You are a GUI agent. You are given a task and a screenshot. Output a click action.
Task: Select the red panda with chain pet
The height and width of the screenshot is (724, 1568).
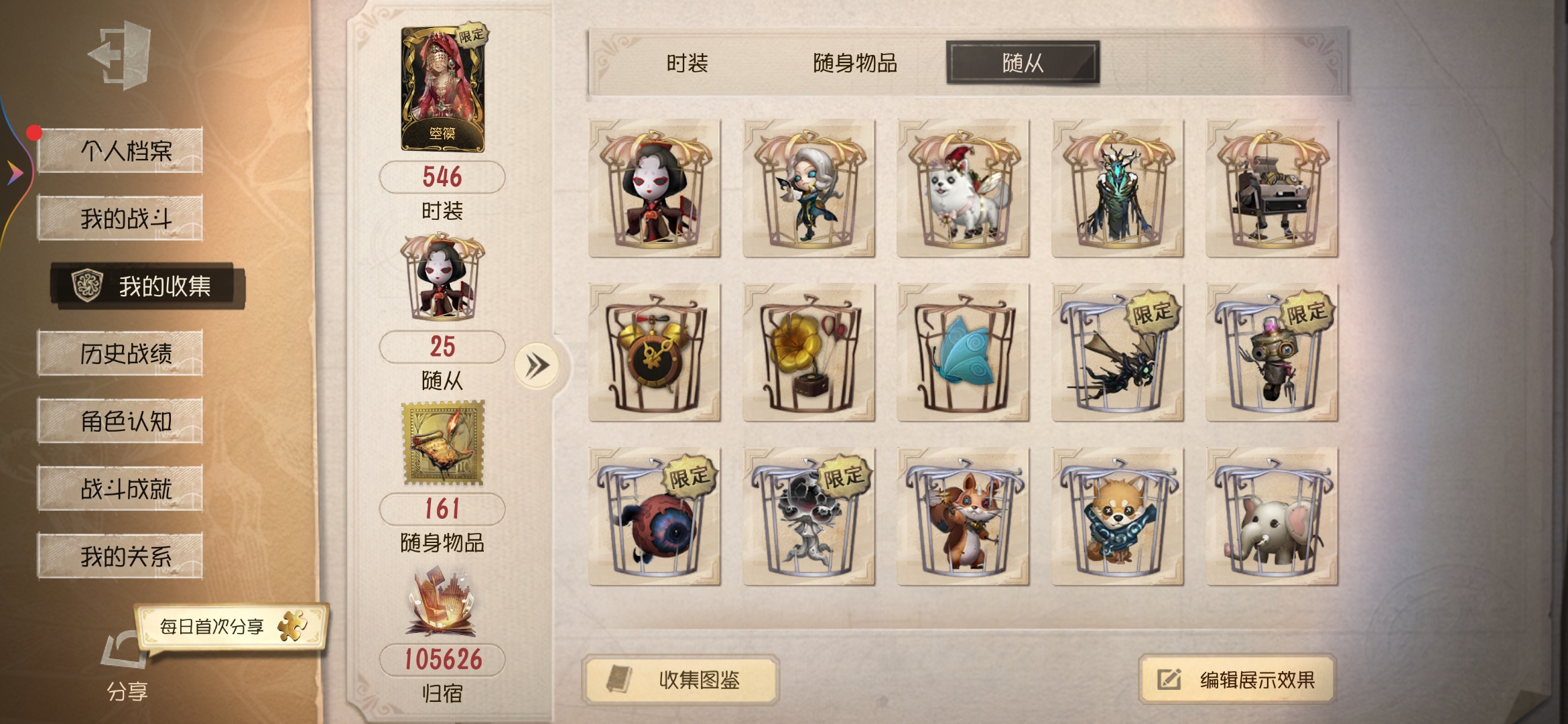coord(1118,517)
